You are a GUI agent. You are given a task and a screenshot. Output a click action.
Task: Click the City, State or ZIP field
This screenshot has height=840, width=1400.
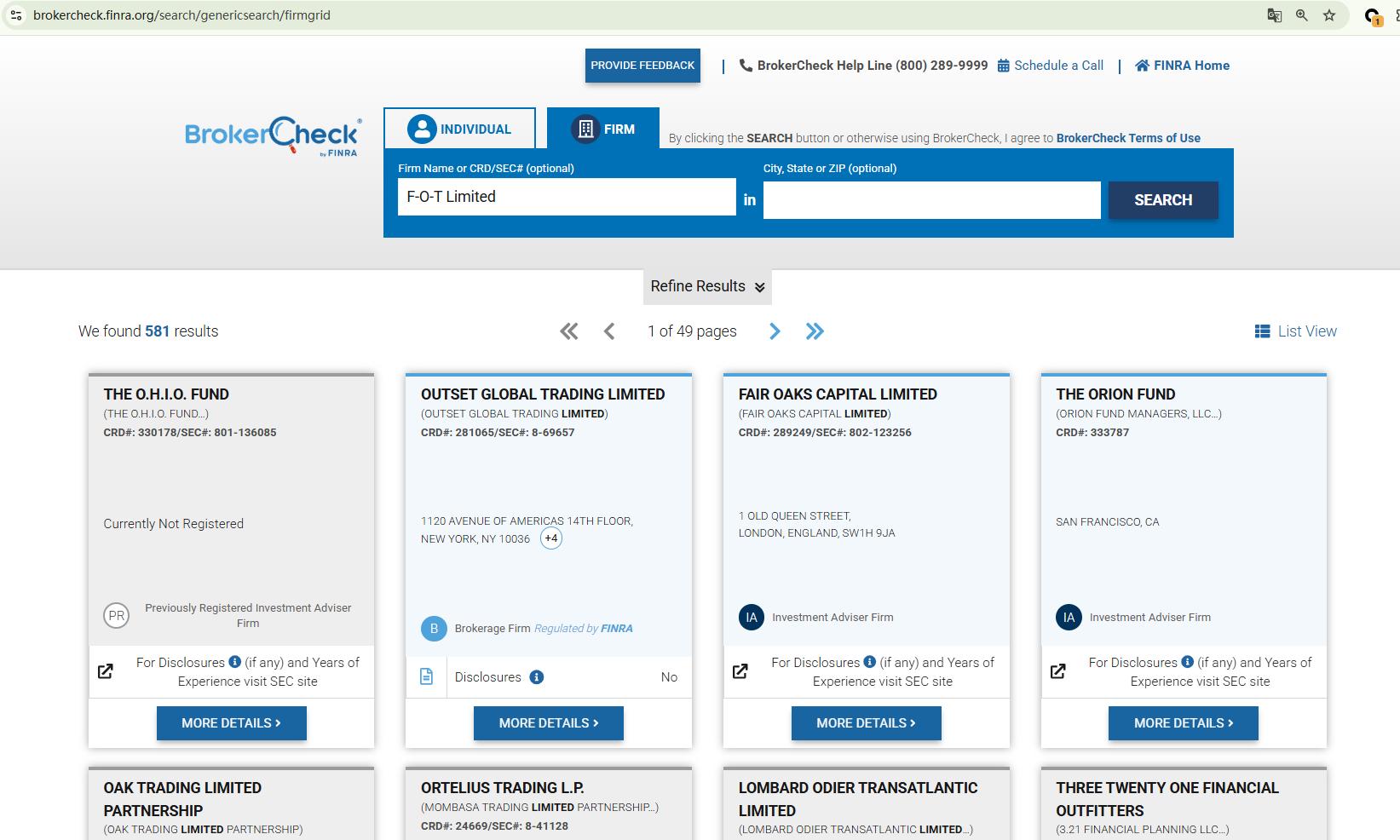tap(931, 200)
